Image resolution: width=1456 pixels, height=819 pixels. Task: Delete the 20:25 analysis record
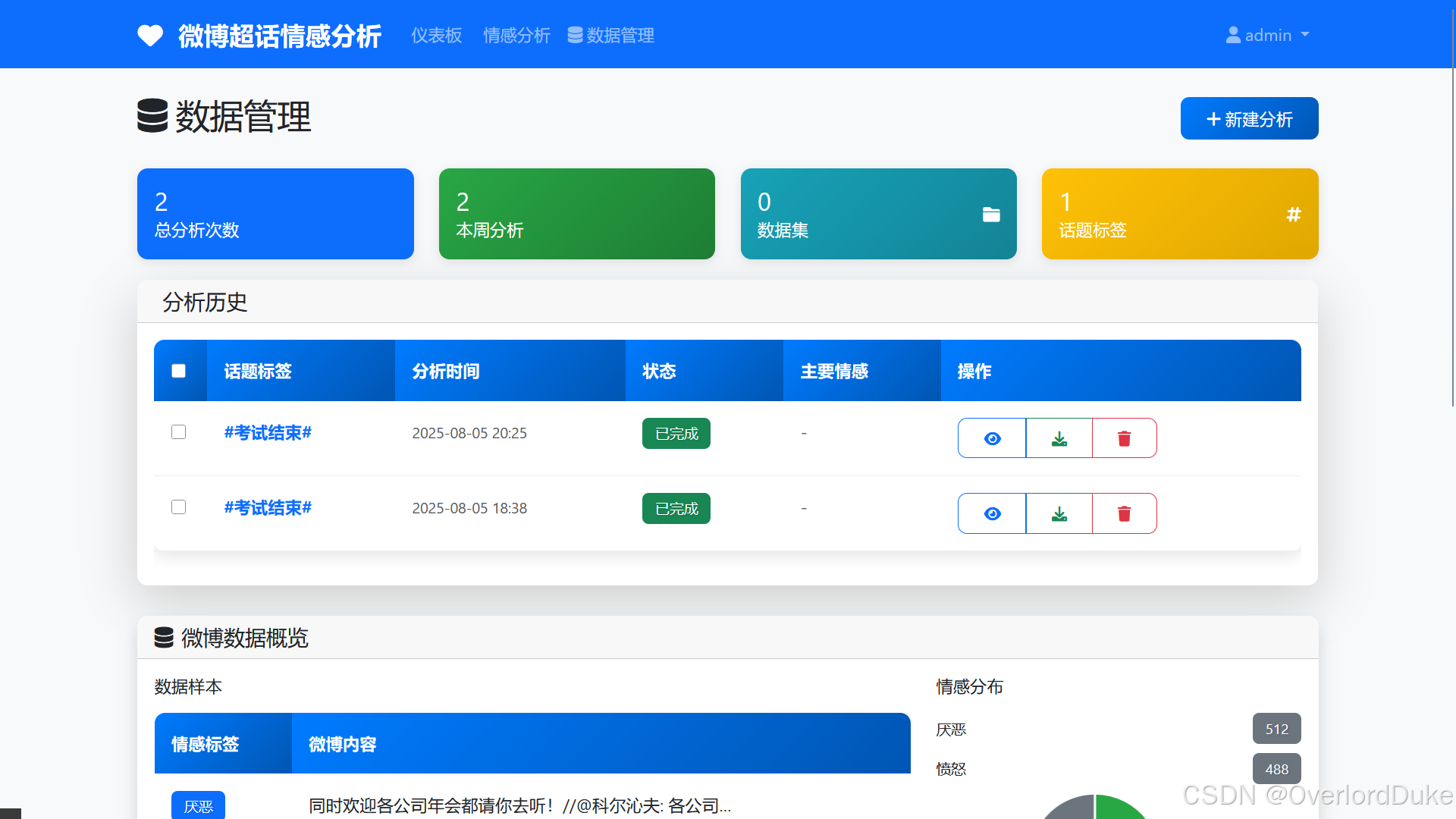pos(1125,438)
